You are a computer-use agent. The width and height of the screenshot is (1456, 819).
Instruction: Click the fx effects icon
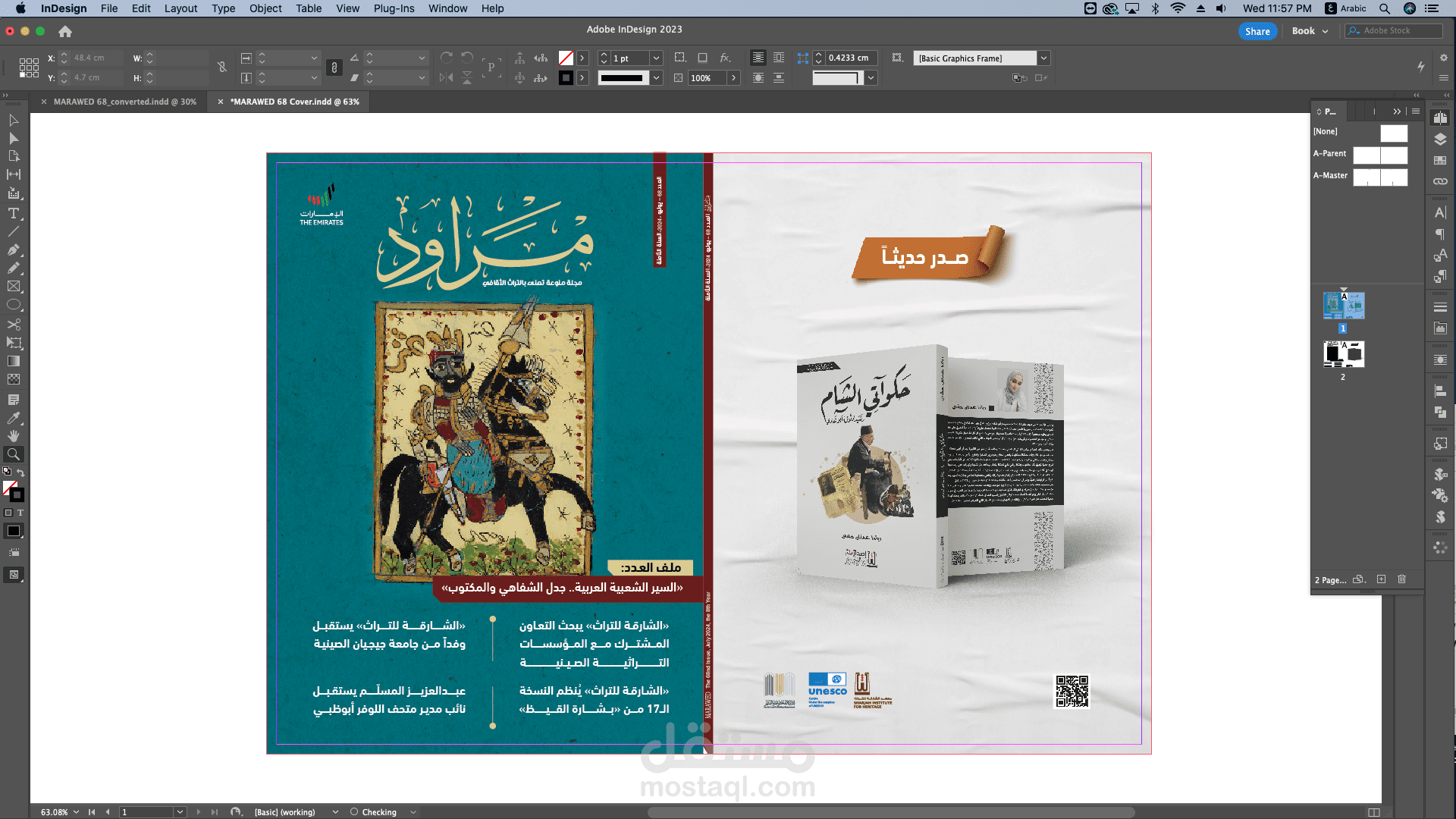725,58
